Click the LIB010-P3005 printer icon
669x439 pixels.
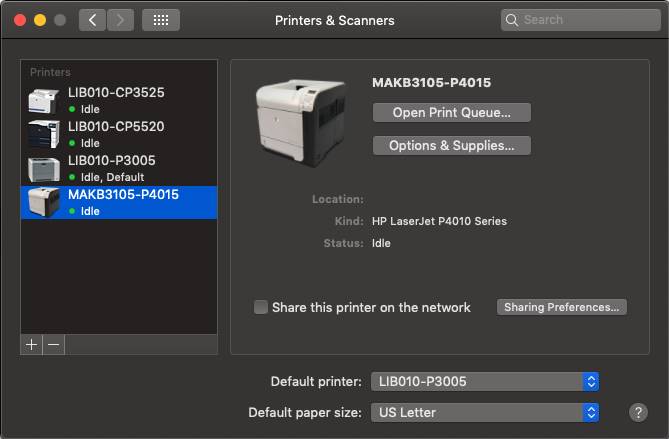[44, 168]
